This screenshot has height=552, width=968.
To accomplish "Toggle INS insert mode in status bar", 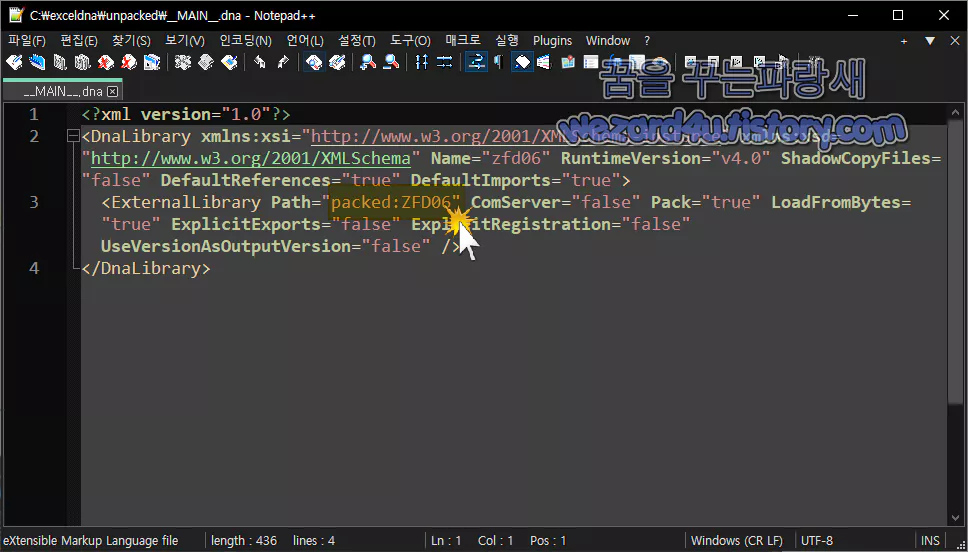I will pos(931,540).
